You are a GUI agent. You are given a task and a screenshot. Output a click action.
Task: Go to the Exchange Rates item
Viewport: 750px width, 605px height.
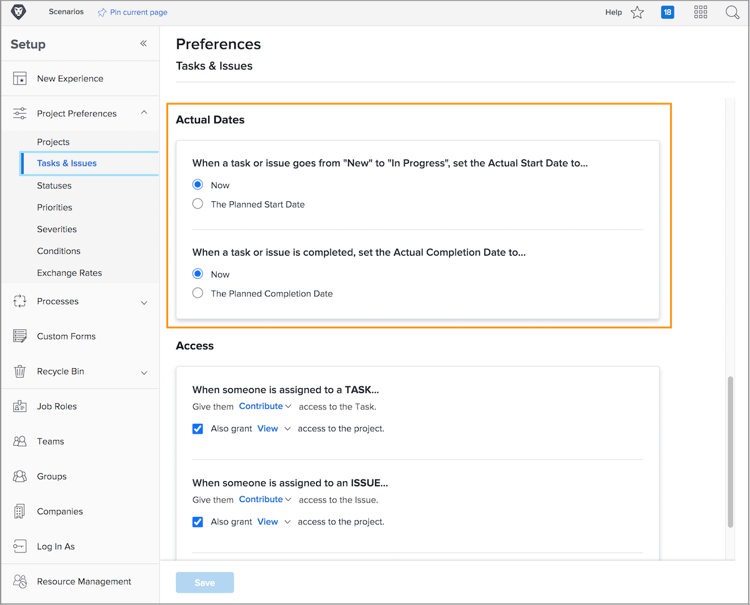(x=69, y=273)
